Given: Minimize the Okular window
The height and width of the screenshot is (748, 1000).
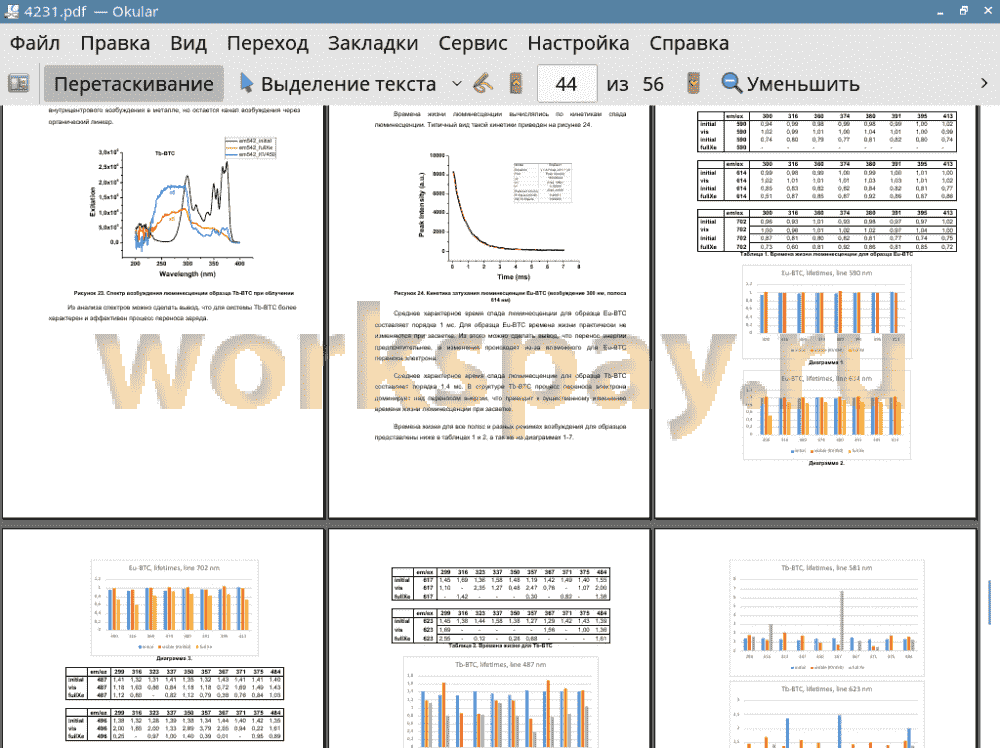Looking at the screenshot, I should pyautogui.click(x=940, y=11).
